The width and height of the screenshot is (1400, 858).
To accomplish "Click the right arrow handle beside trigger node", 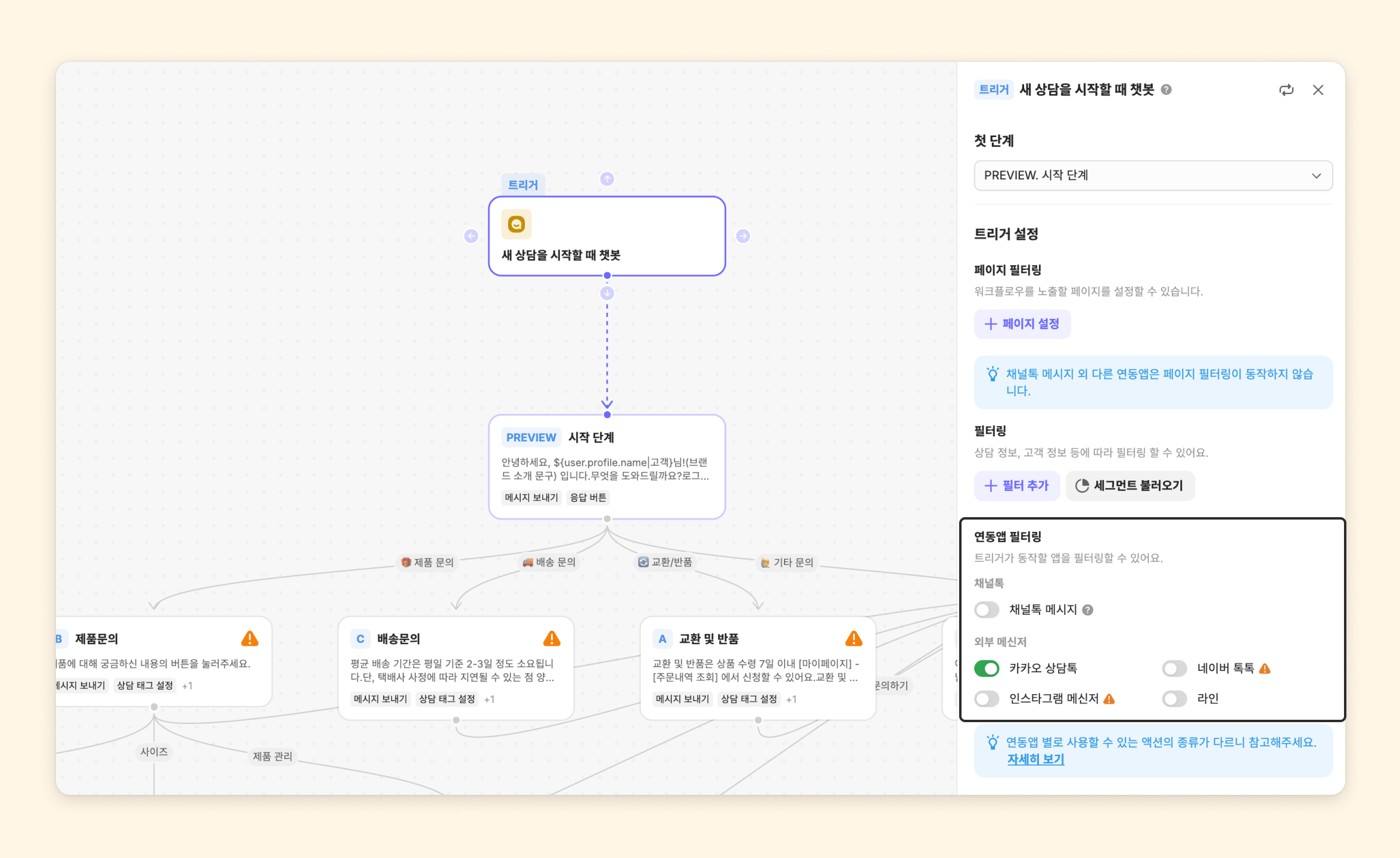I will pos(742,236).
